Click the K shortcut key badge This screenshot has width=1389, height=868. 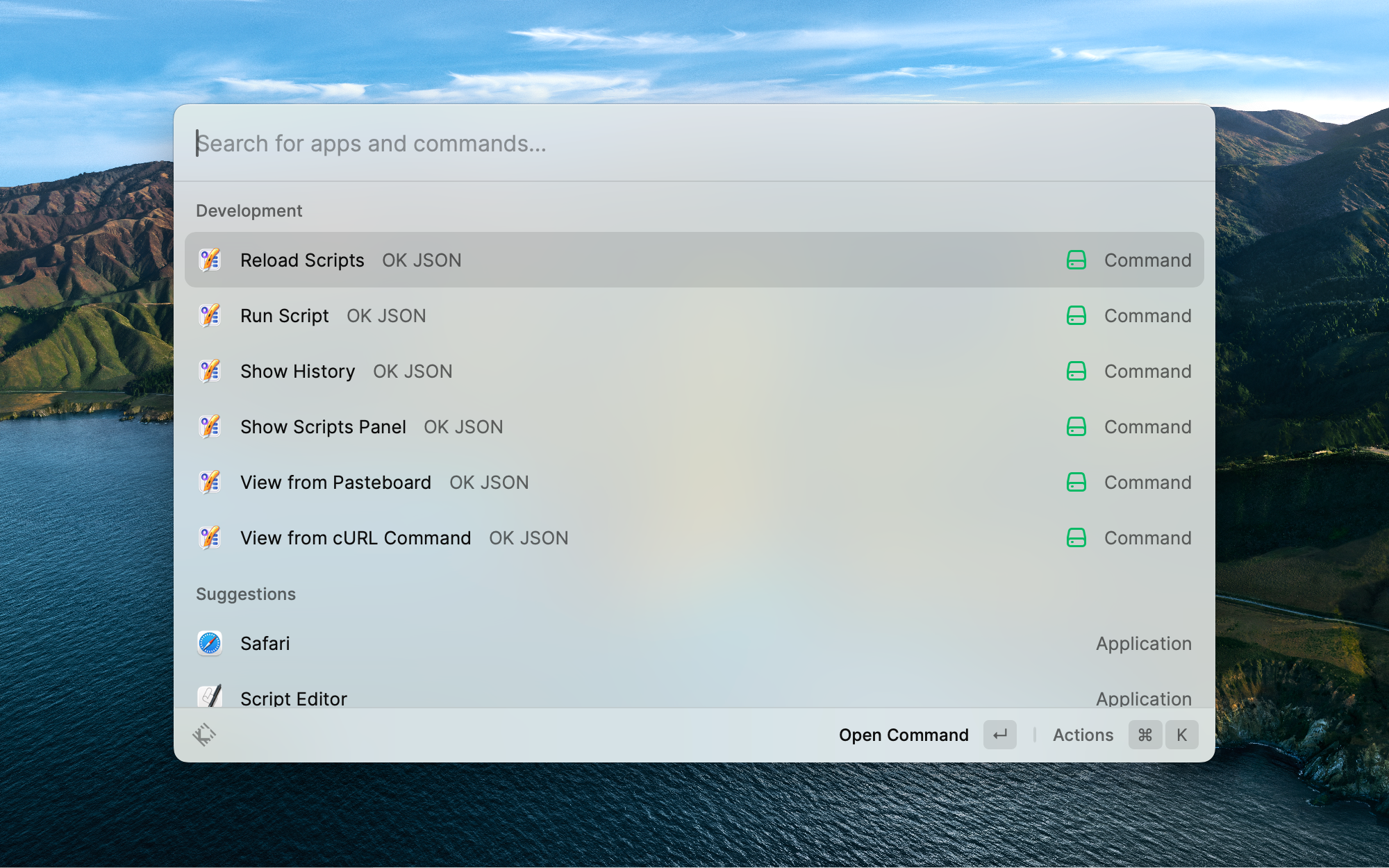tap(1181, 735)
